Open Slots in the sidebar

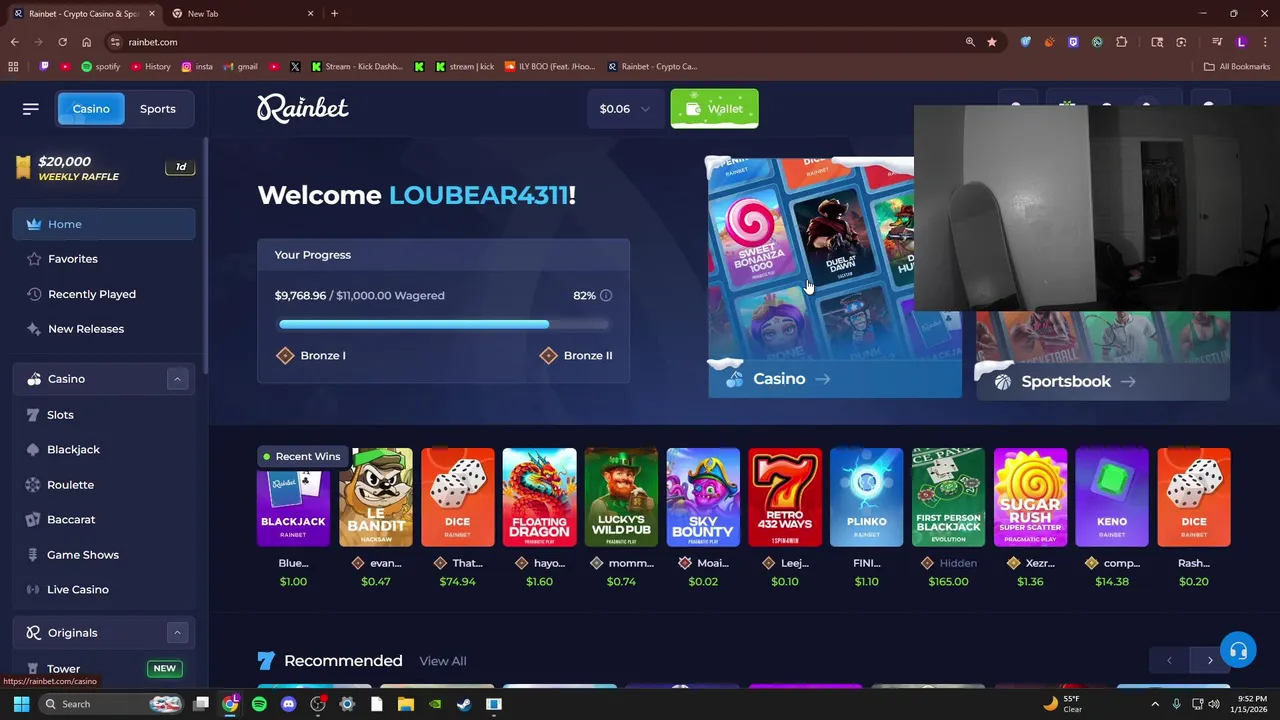pyautogui.click(x=104, y=415)
